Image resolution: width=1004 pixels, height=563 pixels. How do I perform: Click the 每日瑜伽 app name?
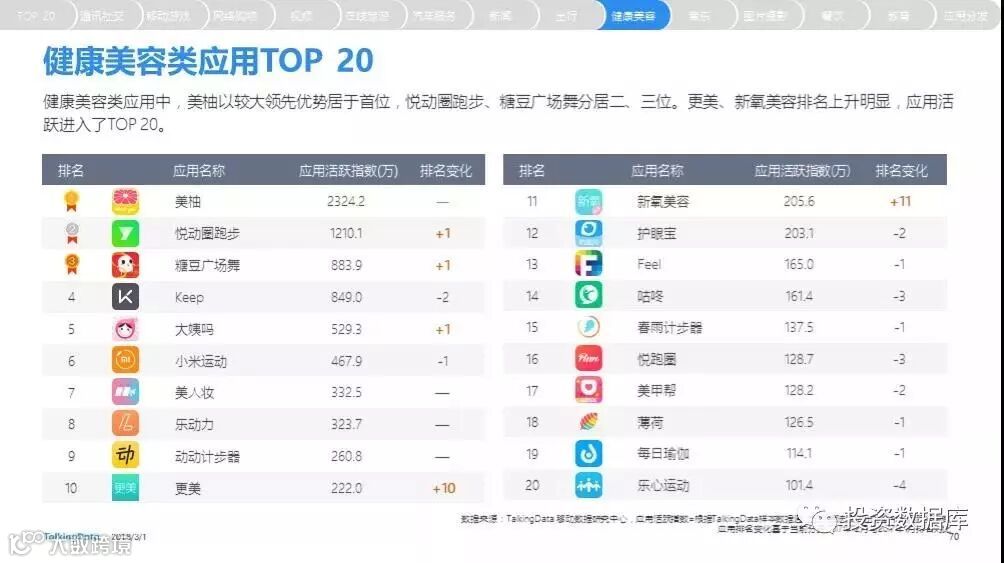663,453
